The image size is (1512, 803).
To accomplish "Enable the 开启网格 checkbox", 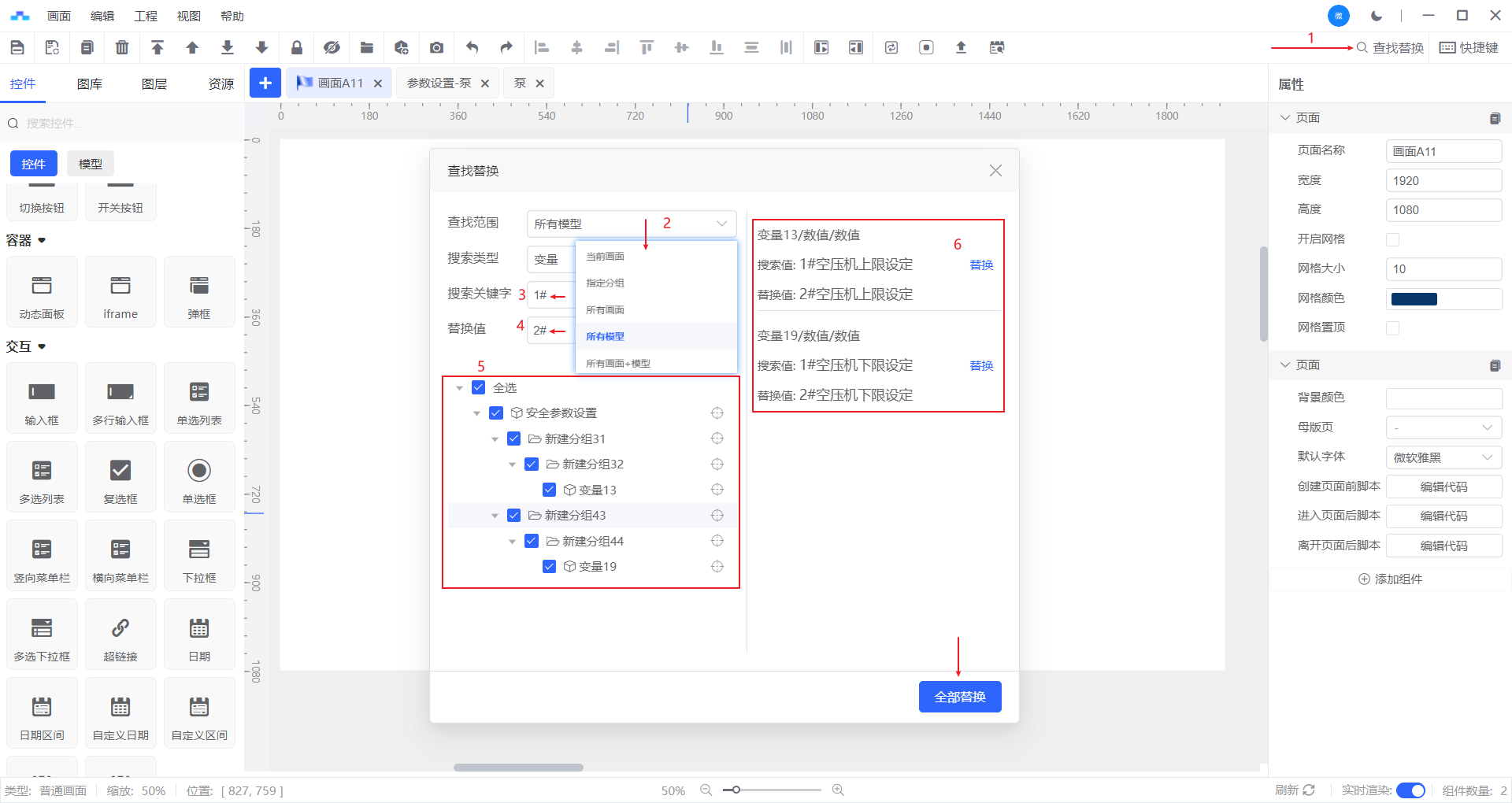I will point(1392,239).
